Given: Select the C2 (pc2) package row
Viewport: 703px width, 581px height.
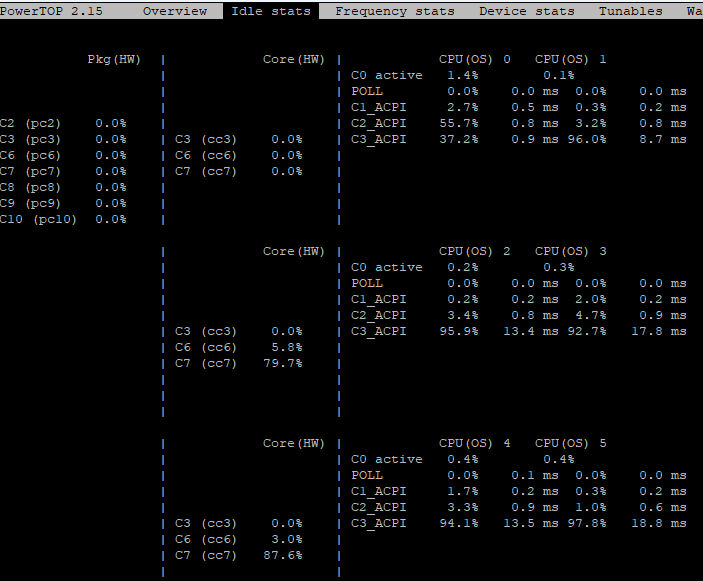Looking at the screenshot, I should [x=63, y=124].
